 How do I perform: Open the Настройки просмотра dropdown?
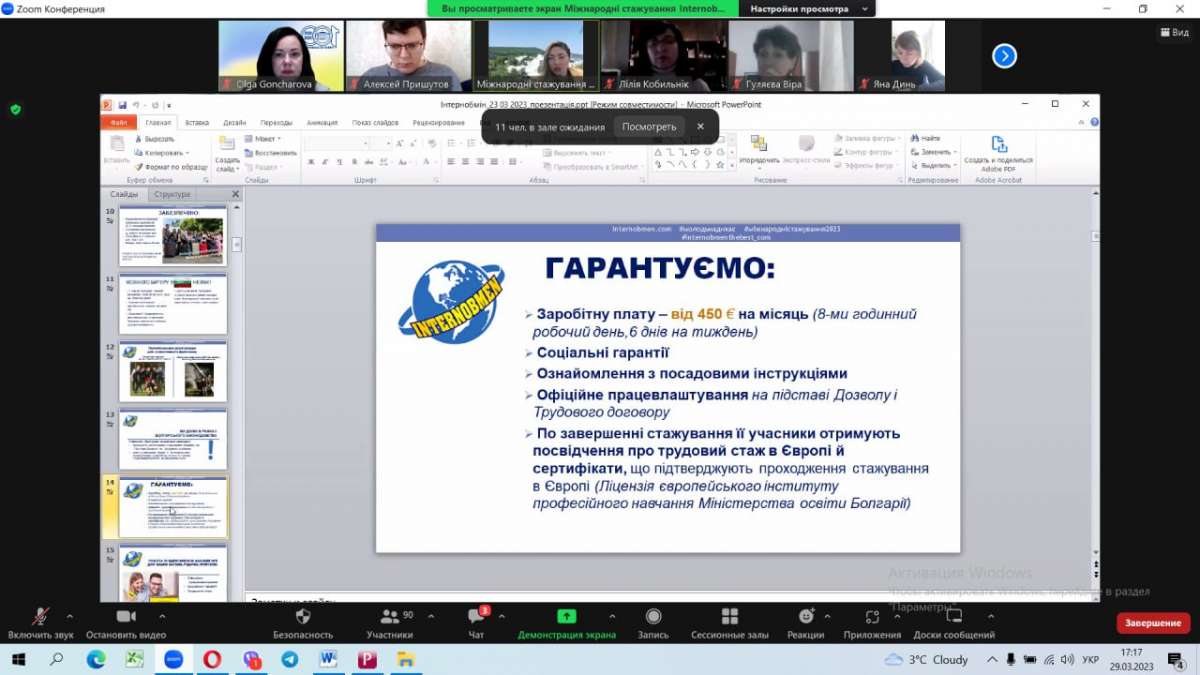[807, 8]
